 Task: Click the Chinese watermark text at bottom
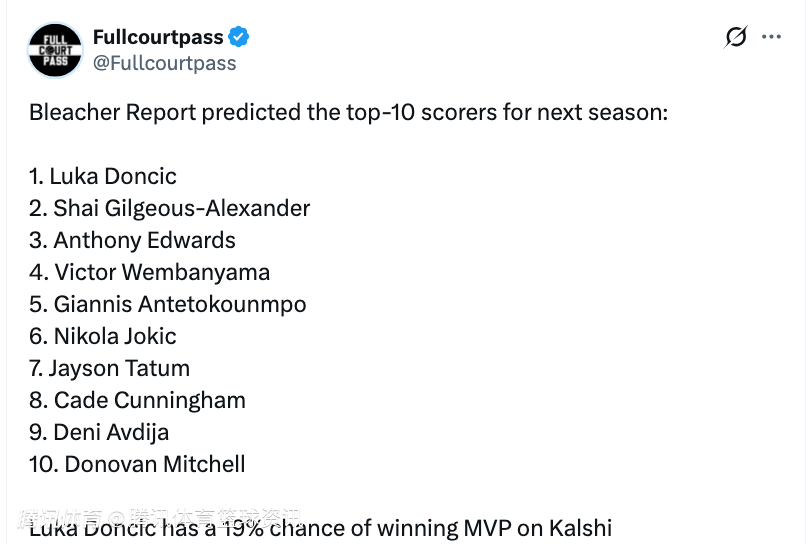point(159,518)
